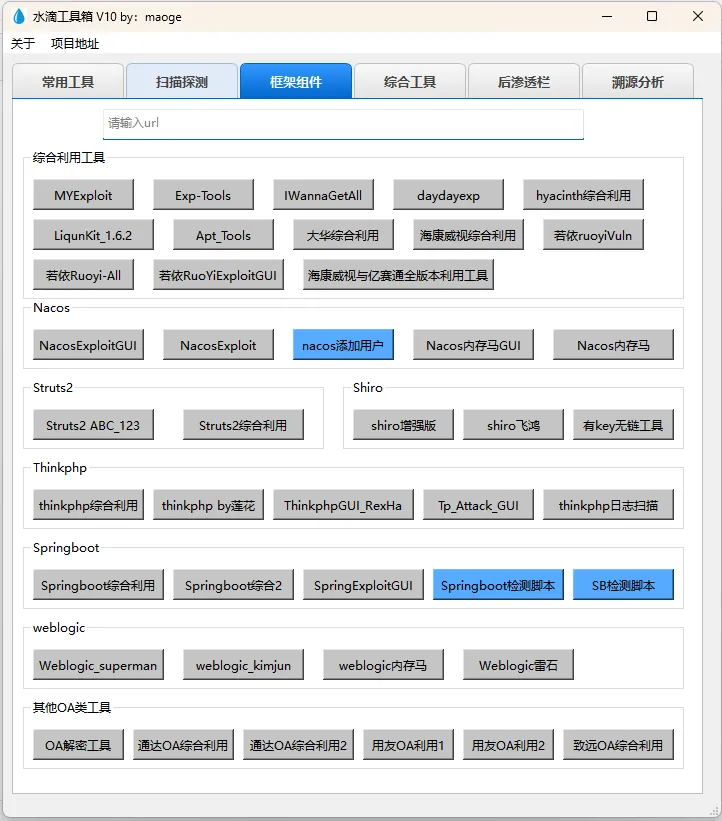Viewport: 722px width, 821px height.
Task: Open the IWannaGetAll tool
Action: [x=323, y=195]
